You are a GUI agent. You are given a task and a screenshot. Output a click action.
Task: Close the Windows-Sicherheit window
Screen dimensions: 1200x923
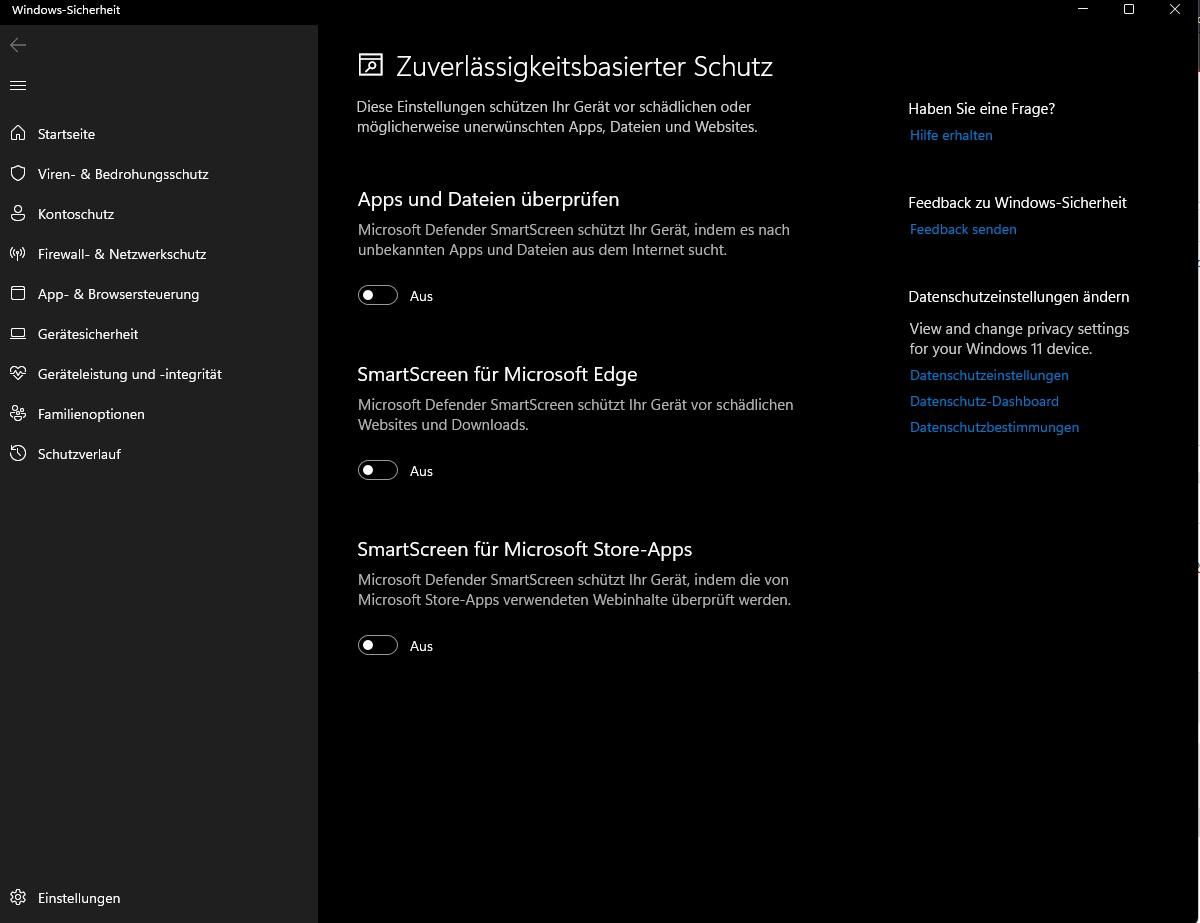point(1175,9)
